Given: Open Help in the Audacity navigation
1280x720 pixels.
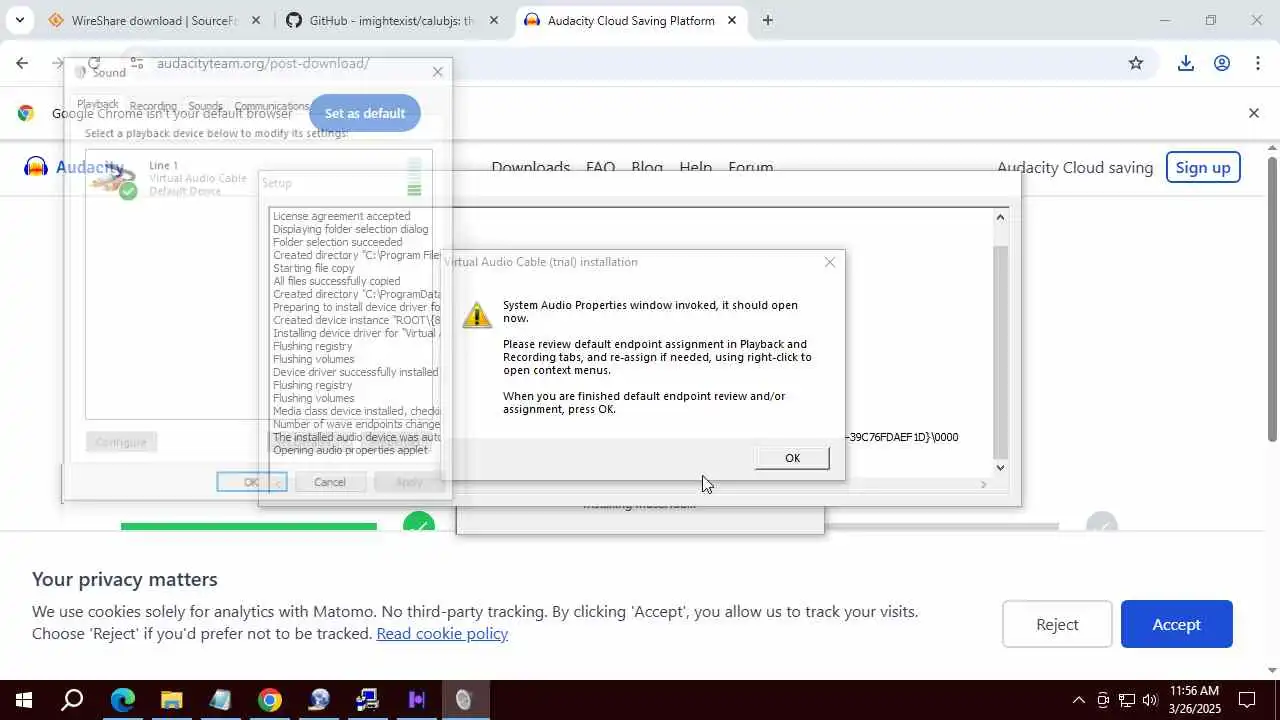Looking at the screenshot, I should [695, 168].
